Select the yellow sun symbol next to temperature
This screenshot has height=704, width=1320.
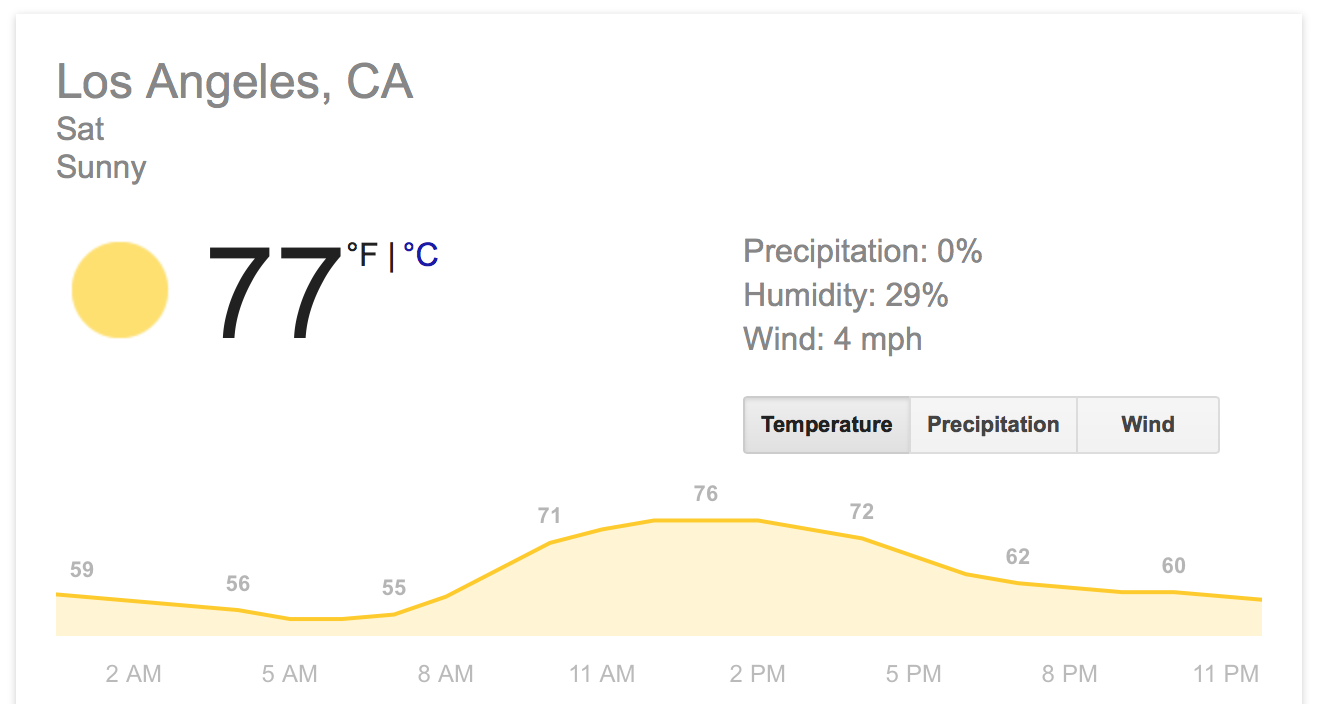pos(119,288)
